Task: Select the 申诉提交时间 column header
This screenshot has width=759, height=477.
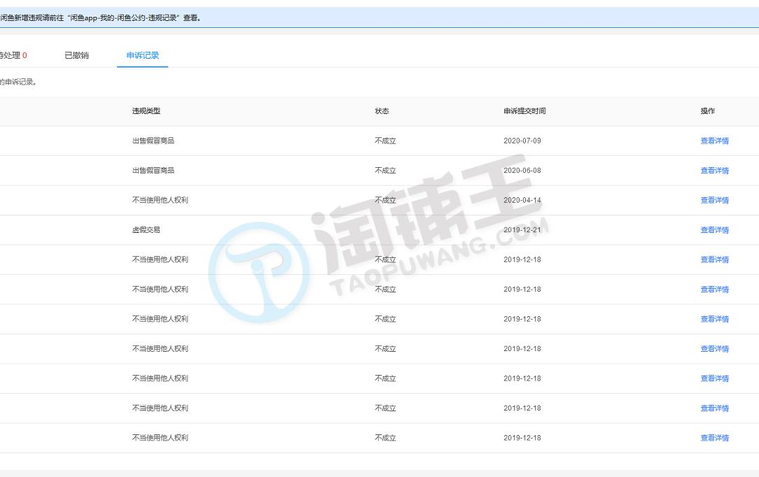Action: [524, 111]
